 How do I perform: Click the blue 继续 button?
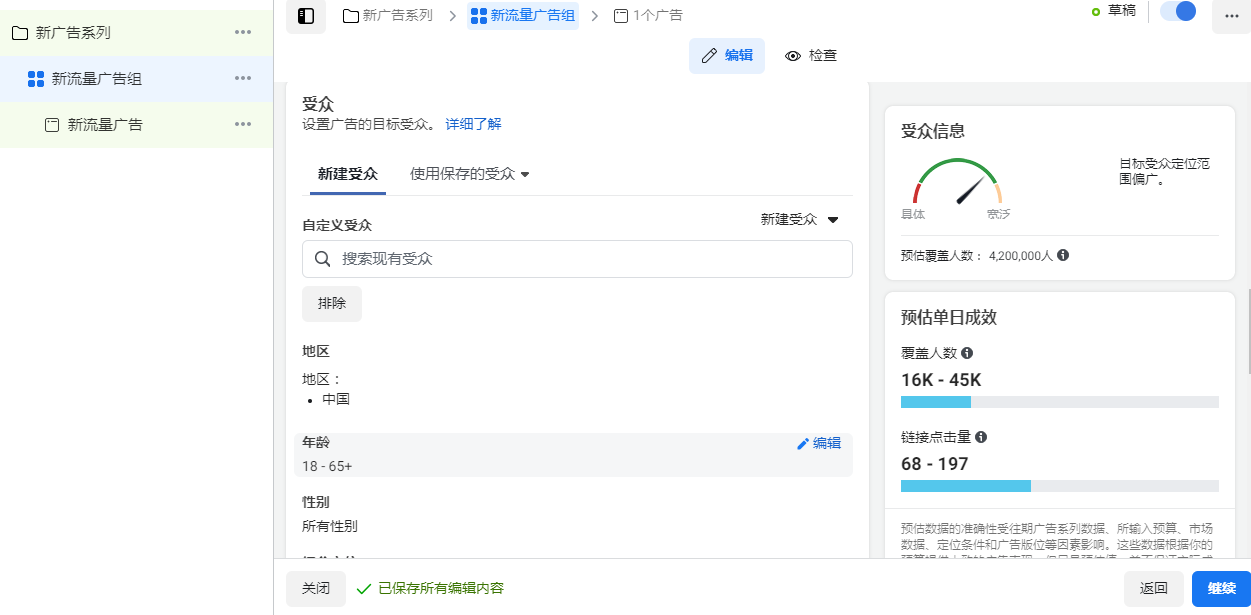[1221, 588]
